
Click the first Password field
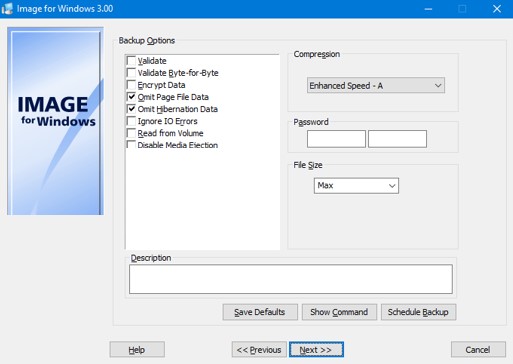coord(336,139)
